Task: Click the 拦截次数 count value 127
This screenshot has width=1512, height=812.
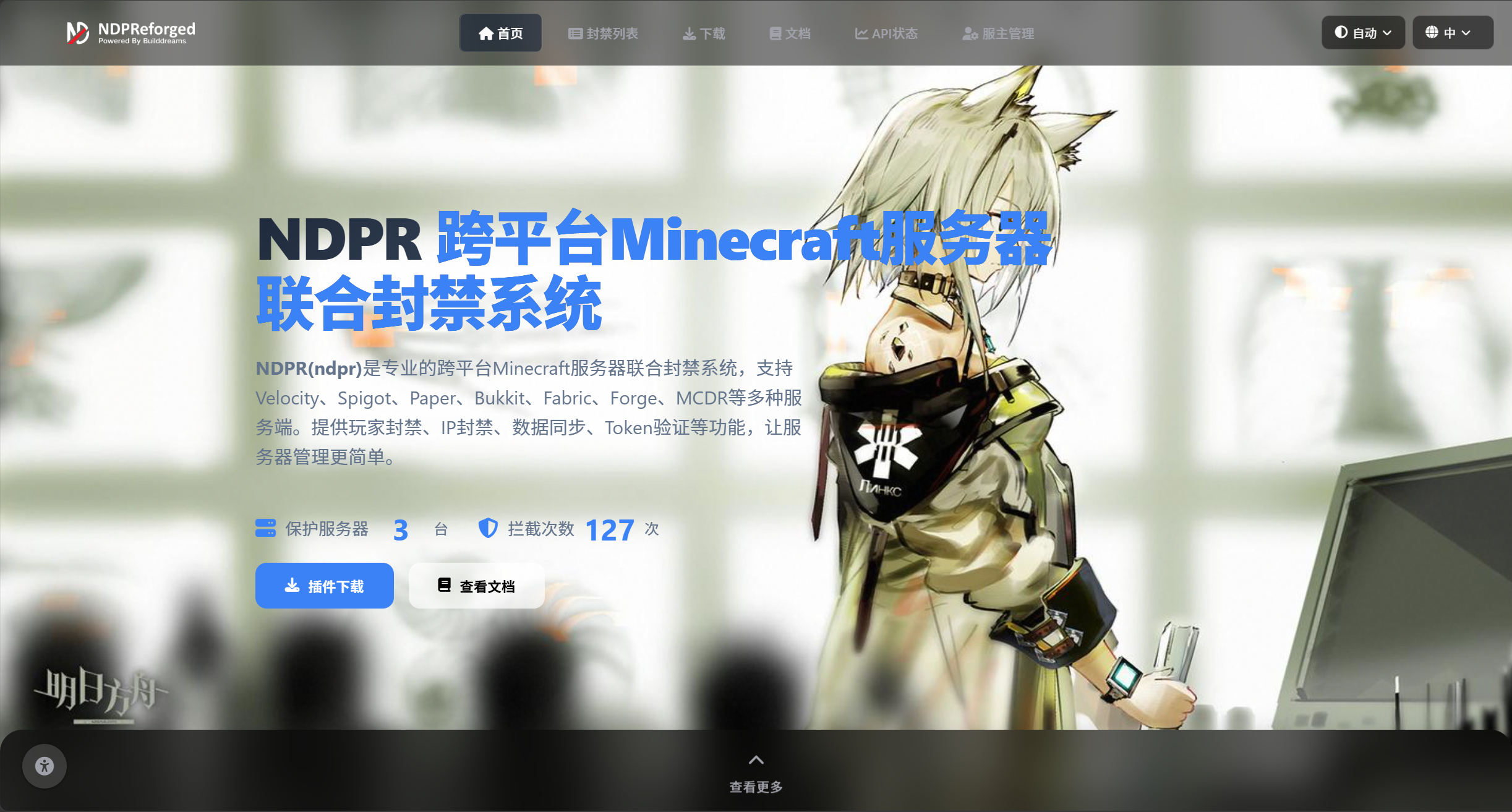Action: tap(610, 530)
